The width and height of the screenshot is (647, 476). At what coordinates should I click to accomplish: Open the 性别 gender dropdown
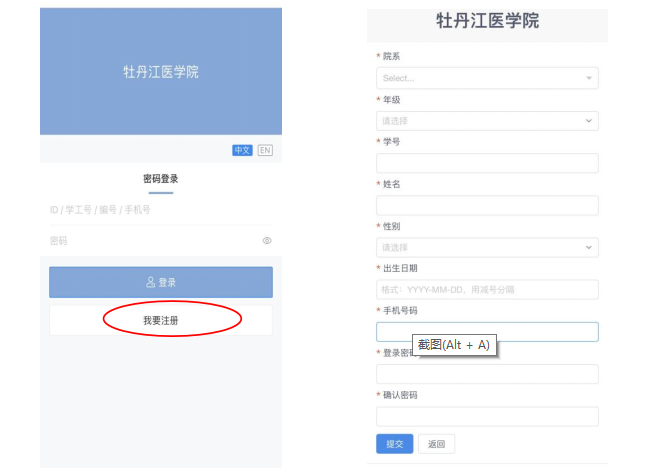[x=487, y=247]
